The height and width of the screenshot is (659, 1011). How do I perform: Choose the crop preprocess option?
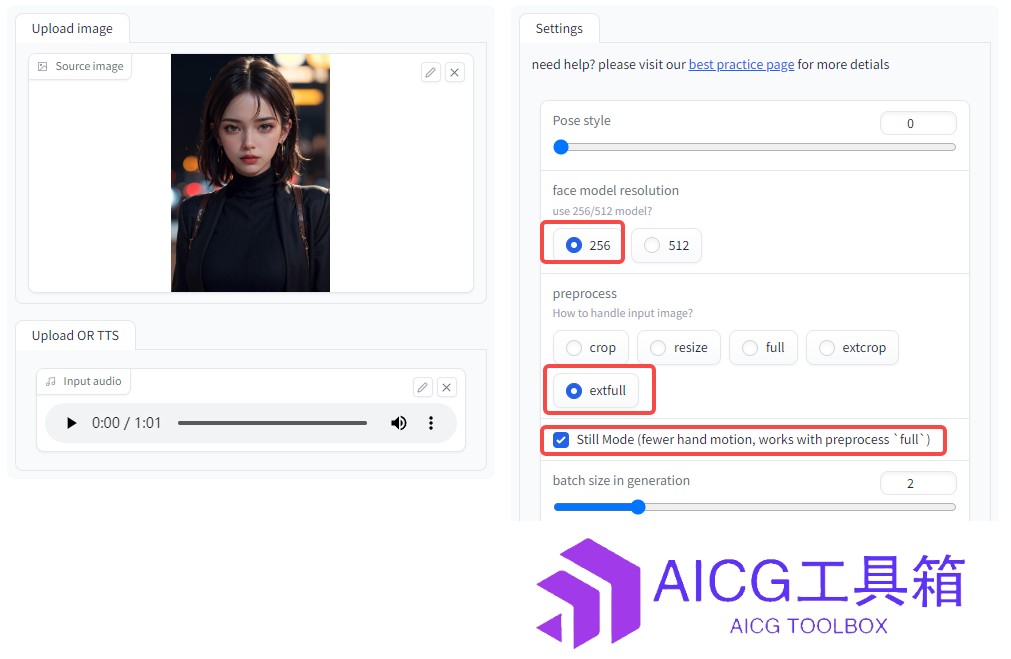591,348
